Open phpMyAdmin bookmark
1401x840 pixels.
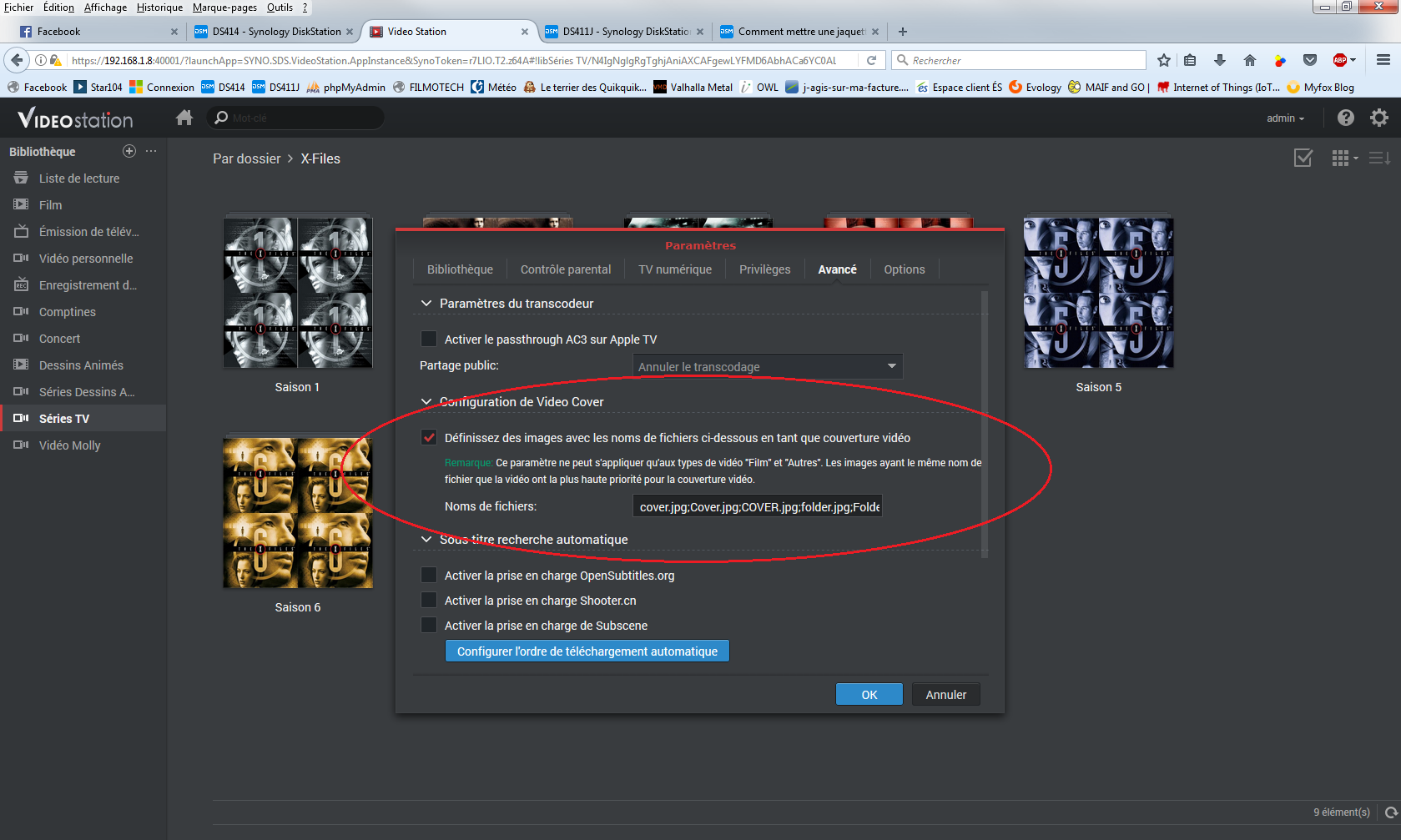(x=346, y=87)
